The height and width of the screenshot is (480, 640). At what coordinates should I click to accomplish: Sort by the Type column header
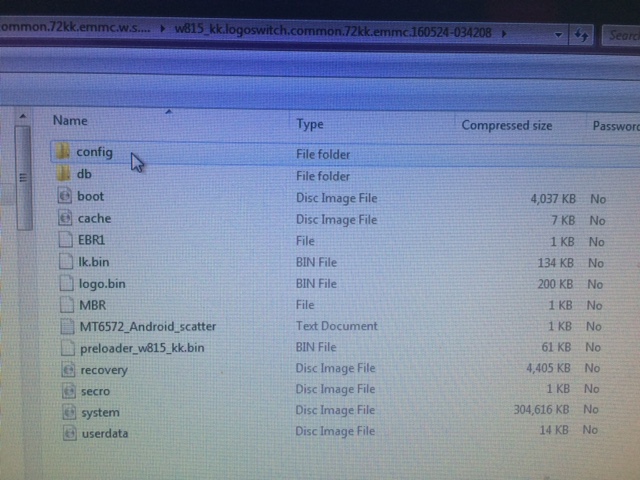point(310,124)
